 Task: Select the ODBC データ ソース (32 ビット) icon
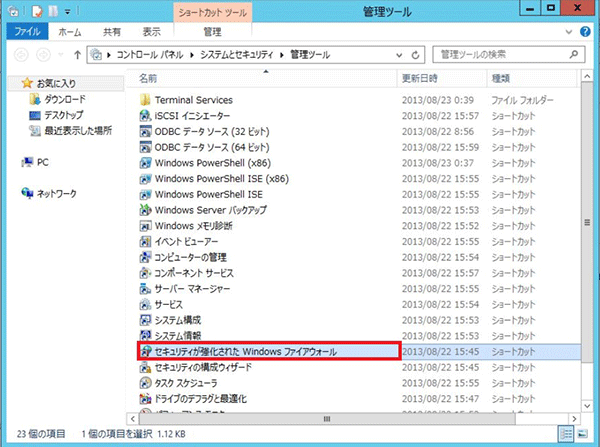pyautogui.click(x=145, y=132)
